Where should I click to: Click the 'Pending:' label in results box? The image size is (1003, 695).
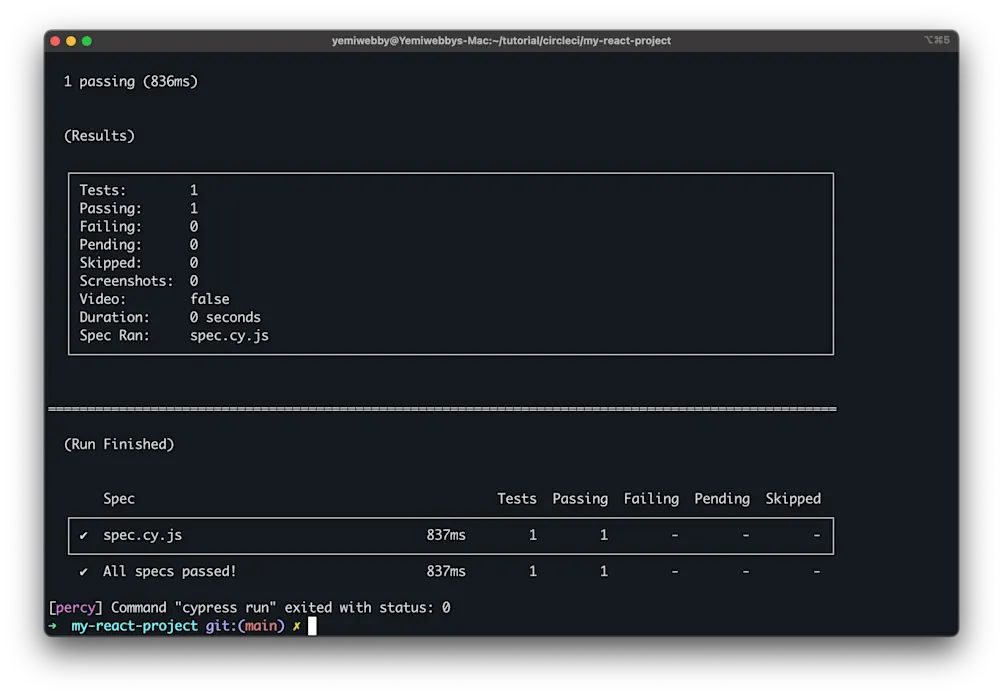pos(110,245)
